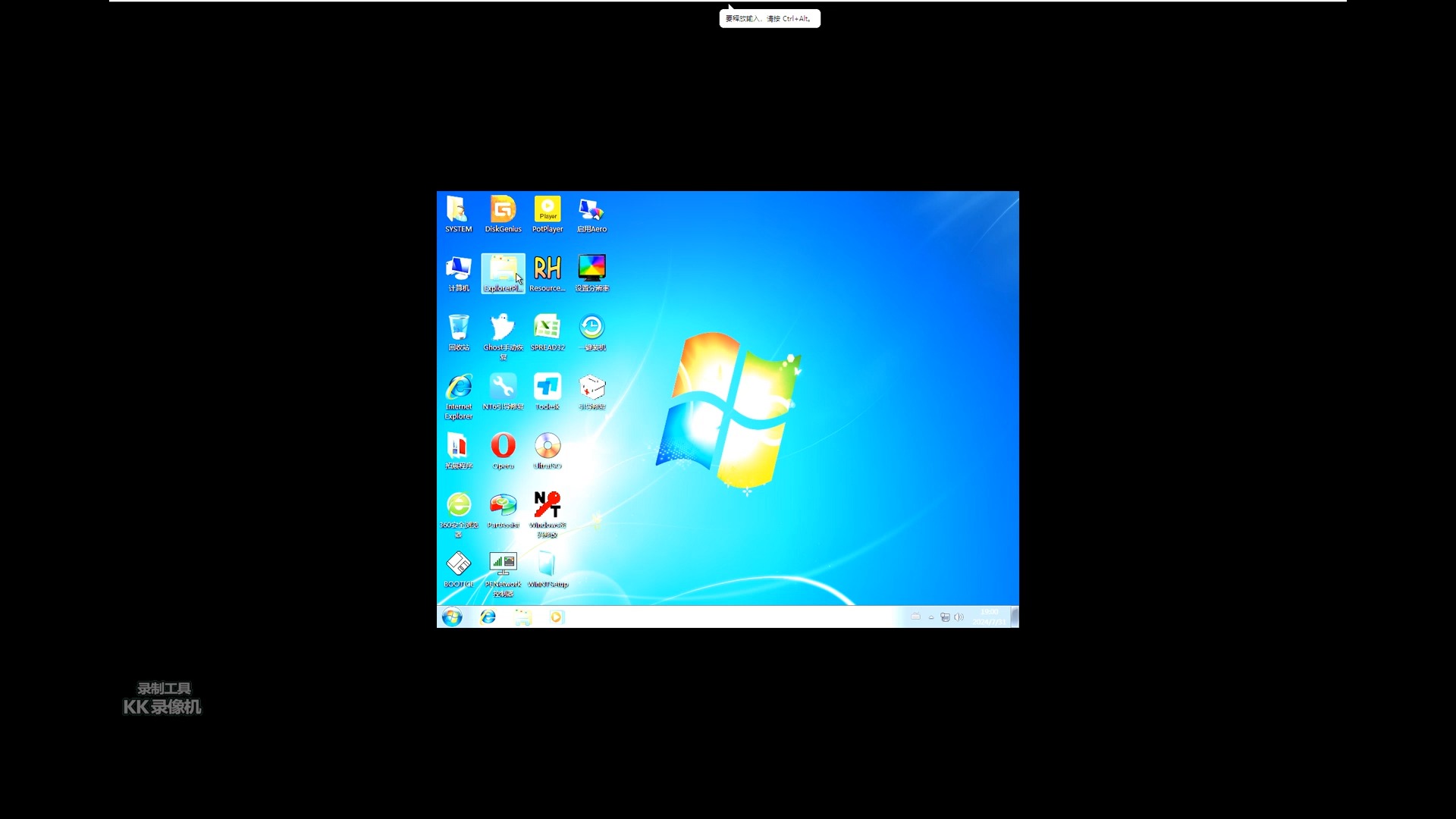Open BOOTICE boot utility
1456x819 pixels.
pos(458,563)
